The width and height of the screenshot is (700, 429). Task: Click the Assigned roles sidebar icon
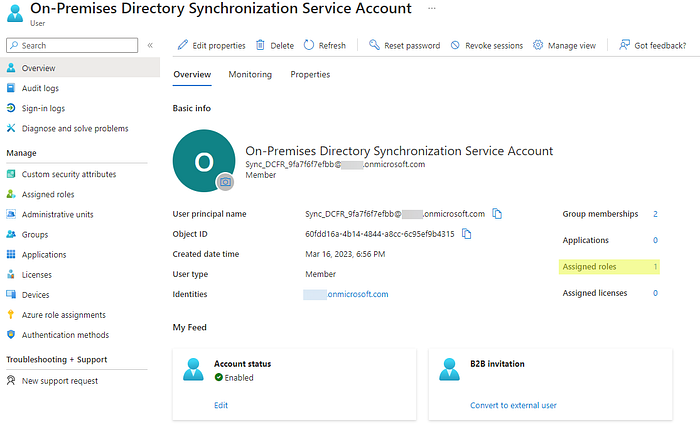coord(11,194)
